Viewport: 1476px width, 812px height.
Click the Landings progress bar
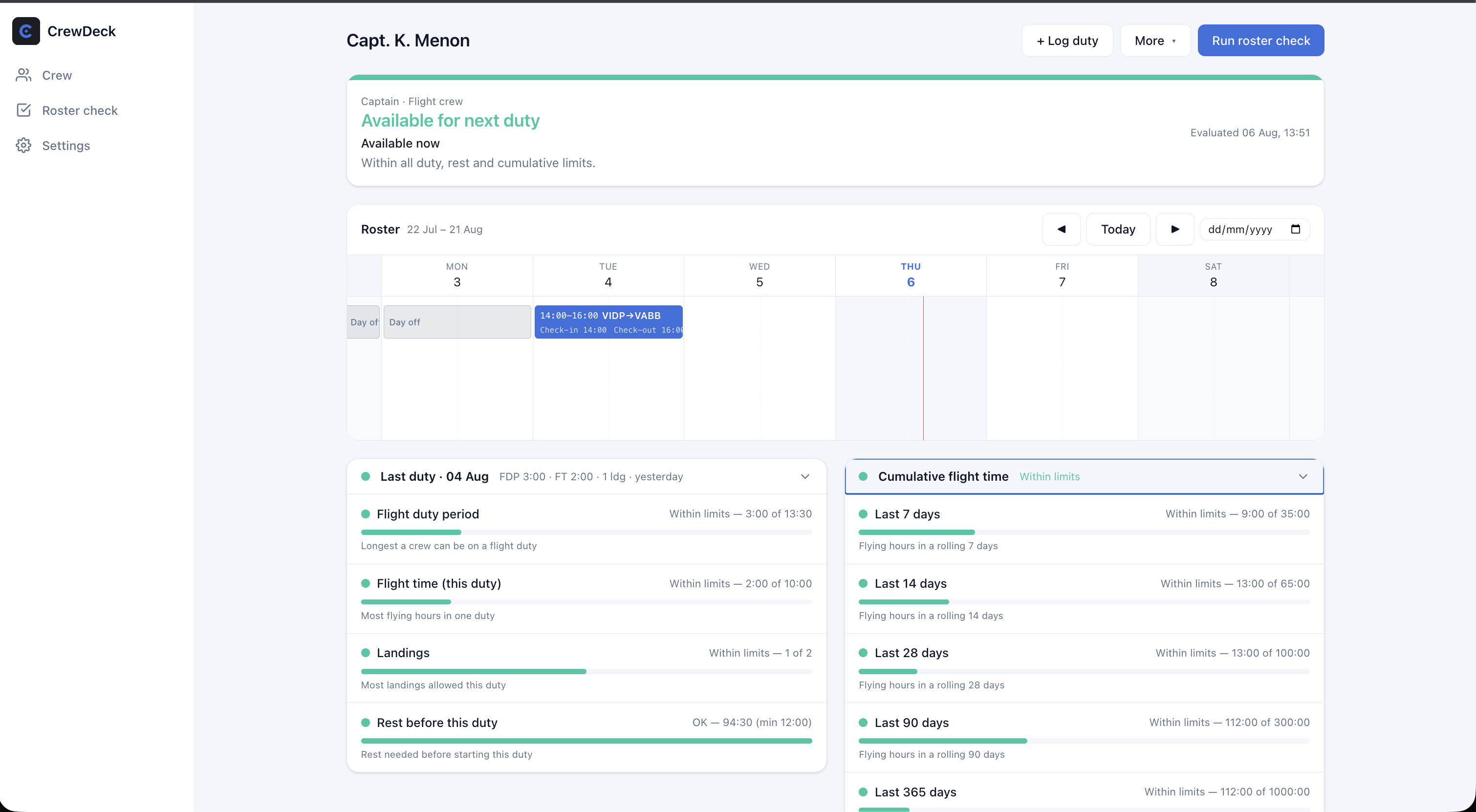click(x=586, y=671)
